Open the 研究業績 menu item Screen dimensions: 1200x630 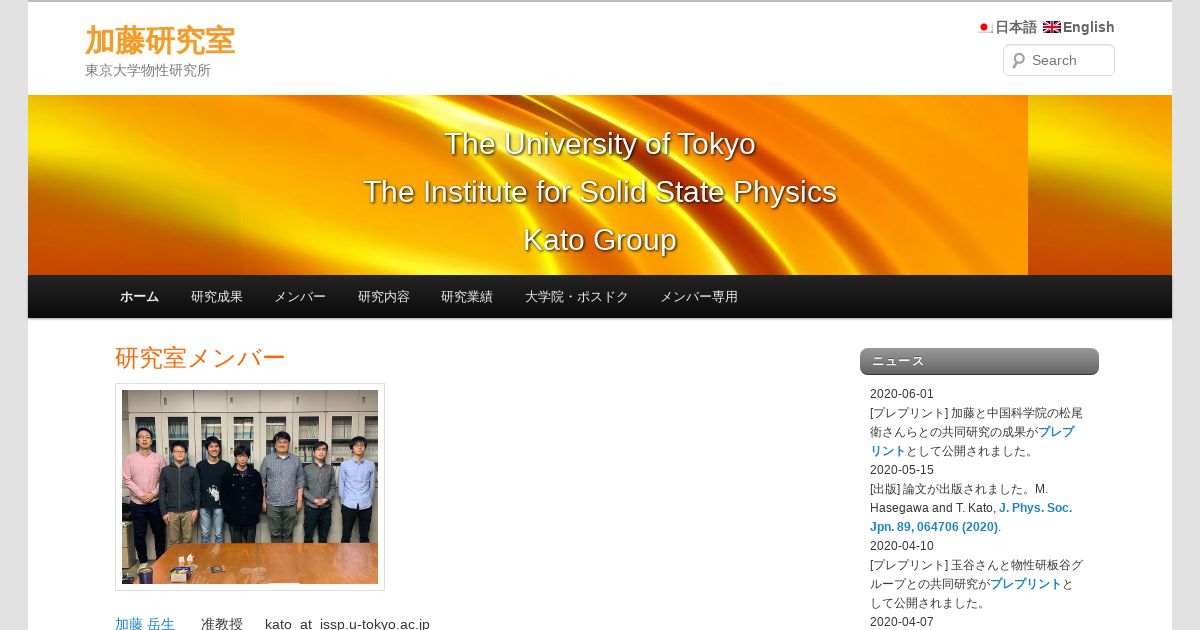tap(467, 297)
